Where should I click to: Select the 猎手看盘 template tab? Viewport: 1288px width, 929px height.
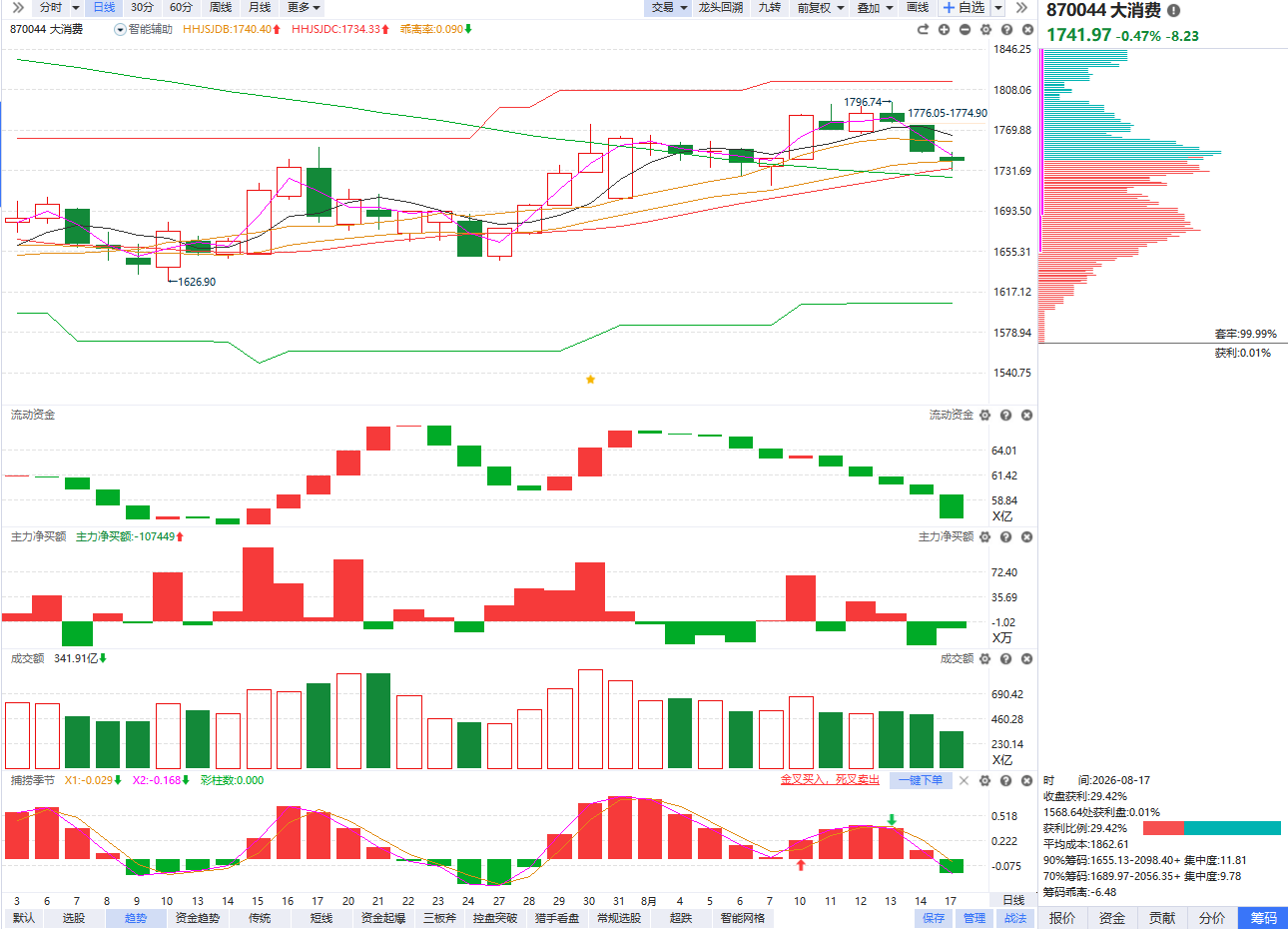click(557, 918)
